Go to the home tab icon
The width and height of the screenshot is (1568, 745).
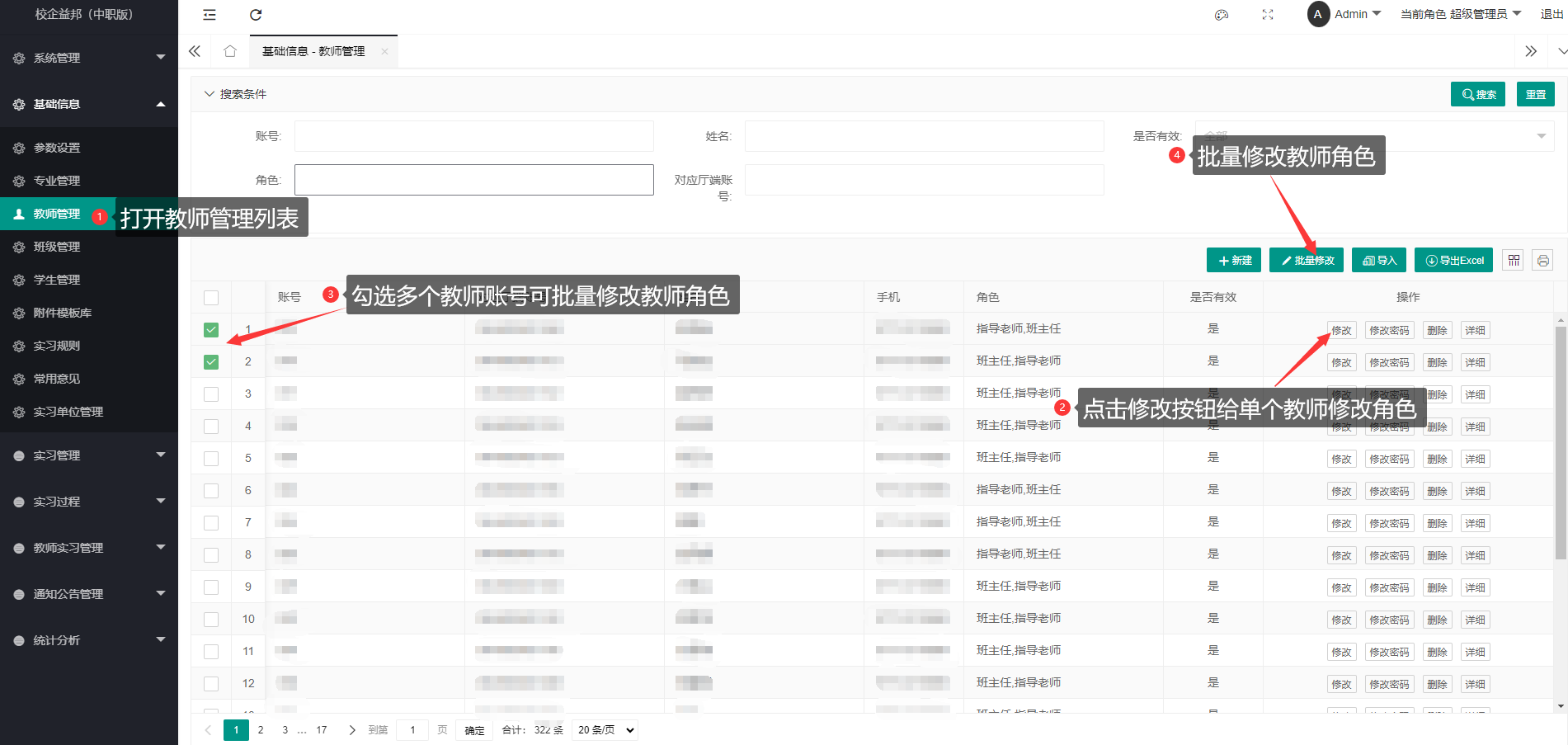[230, 51]
